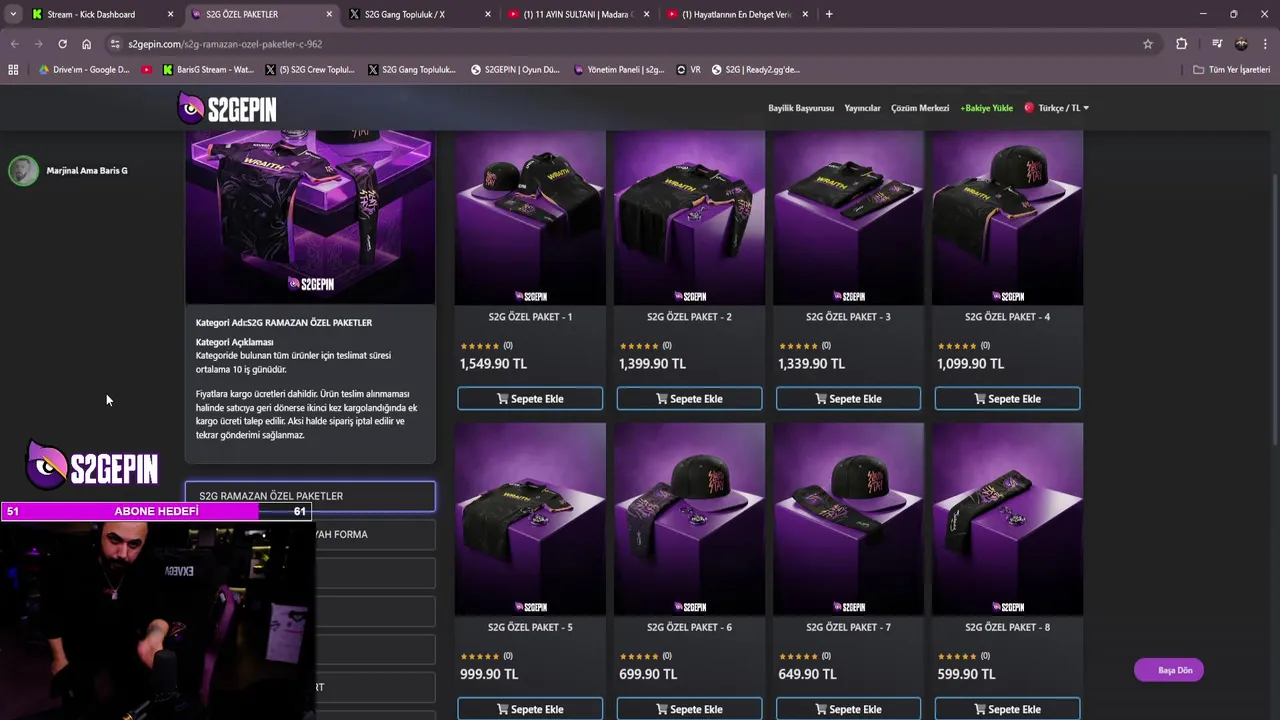Click the page vertical scrollbar

click(1274, 310)
